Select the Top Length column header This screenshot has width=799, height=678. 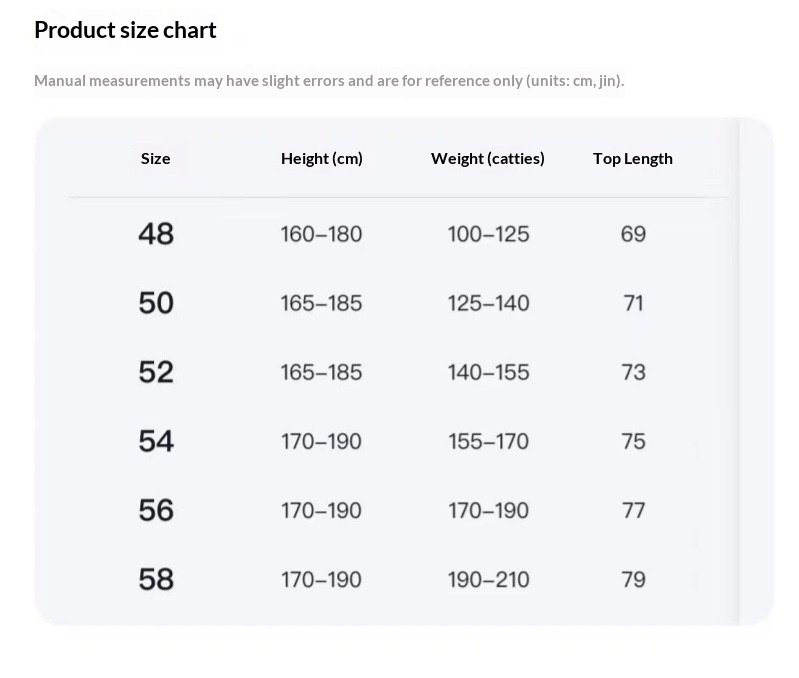pos(633,159)
